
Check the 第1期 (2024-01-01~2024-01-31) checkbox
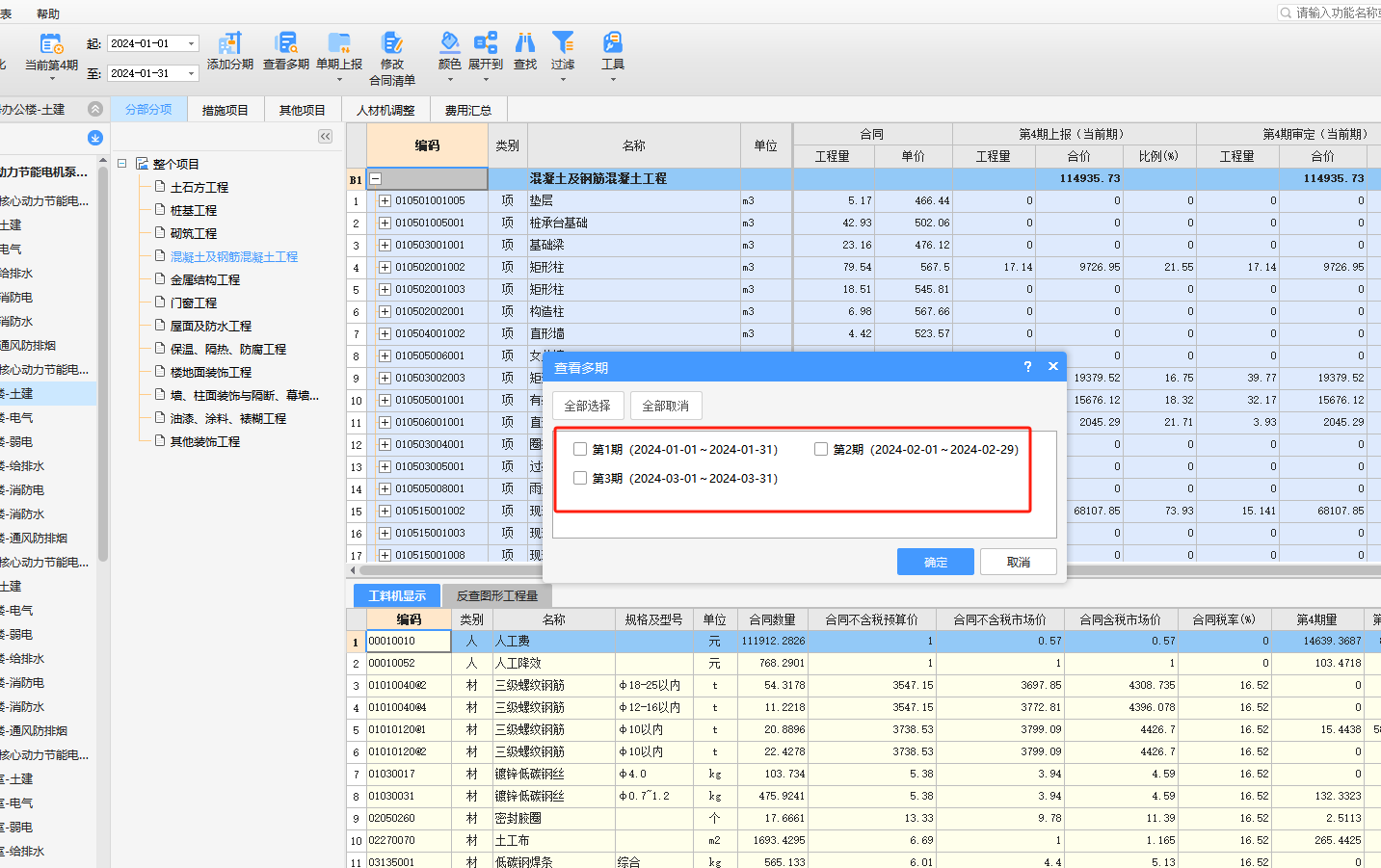580,449
